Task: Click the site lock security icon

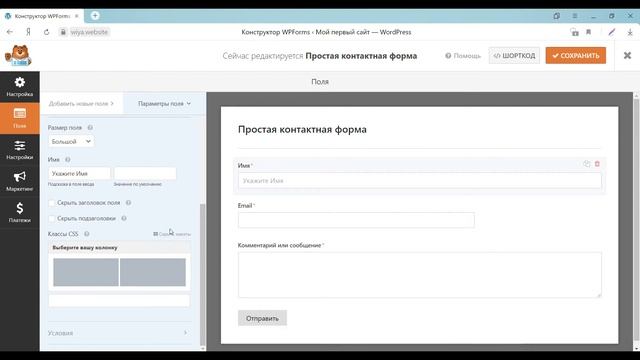Action: click(x=63, y=32)
